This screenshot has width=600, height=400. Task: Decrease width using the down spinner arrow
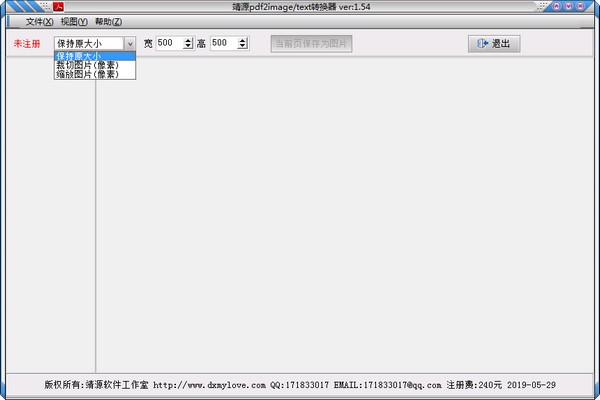click(x=189, y=47)
